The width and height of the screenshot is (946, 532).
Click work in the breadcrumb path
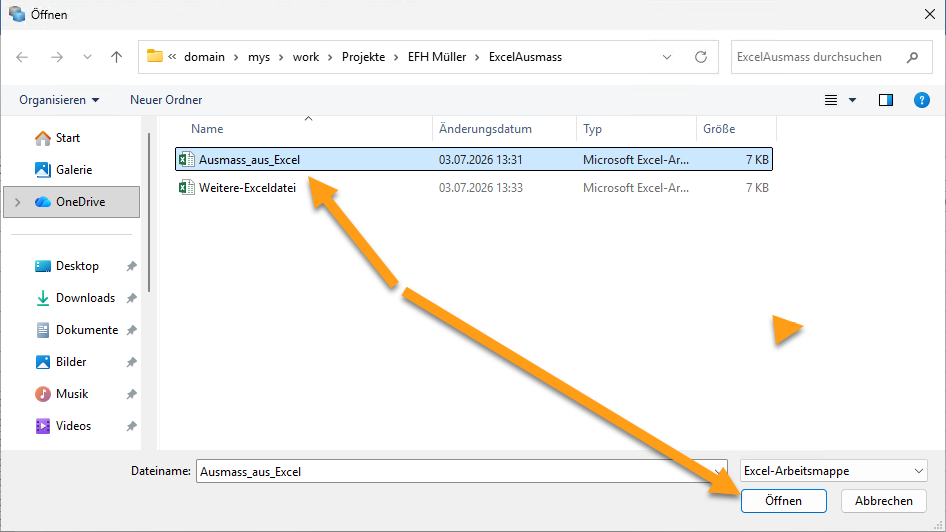306,57
